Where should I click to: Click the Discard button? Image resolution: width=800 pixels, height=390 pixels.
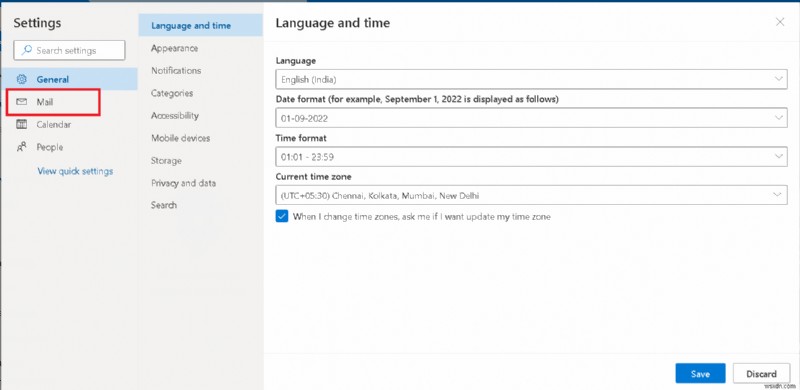pos(761,373)
